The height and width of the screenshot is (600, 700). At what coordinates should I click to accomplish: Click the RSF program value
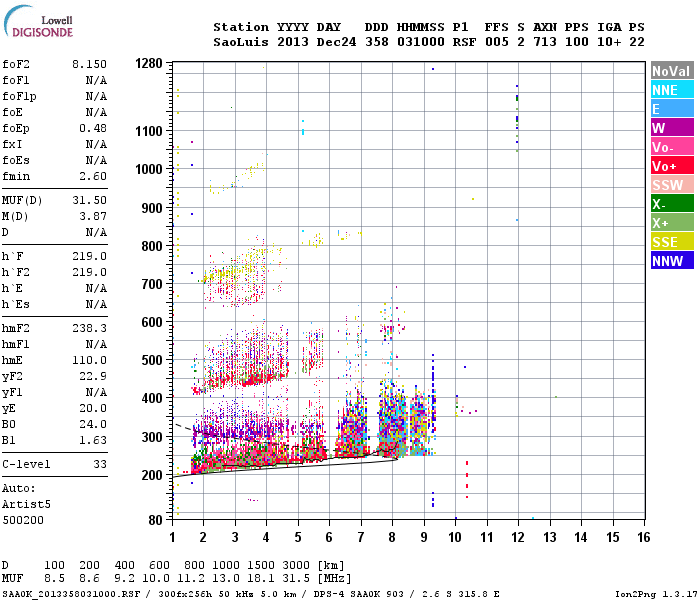click(464, 42)
